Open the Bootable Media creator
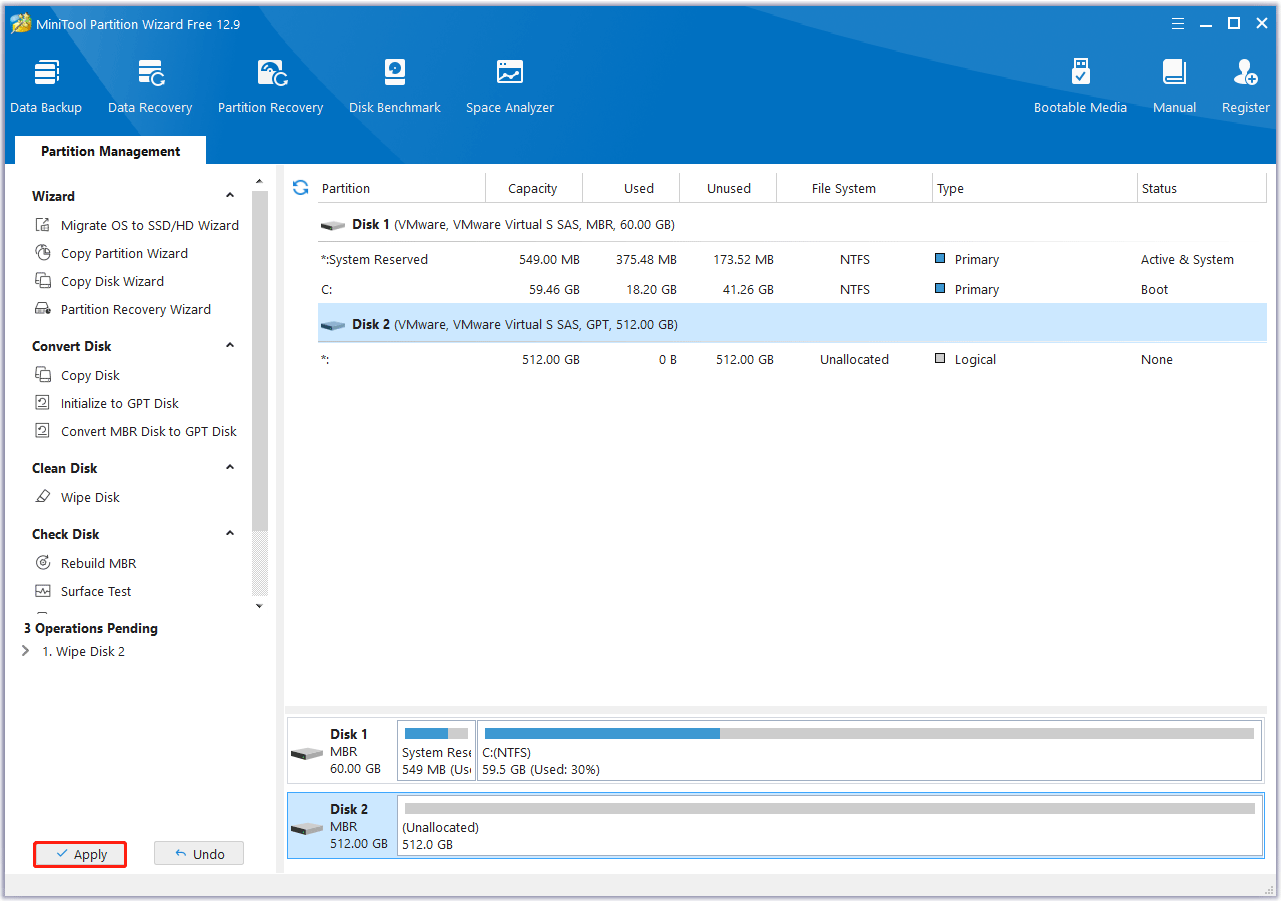The width and height of the screenshot is (1282, 903). [1080, 84]
